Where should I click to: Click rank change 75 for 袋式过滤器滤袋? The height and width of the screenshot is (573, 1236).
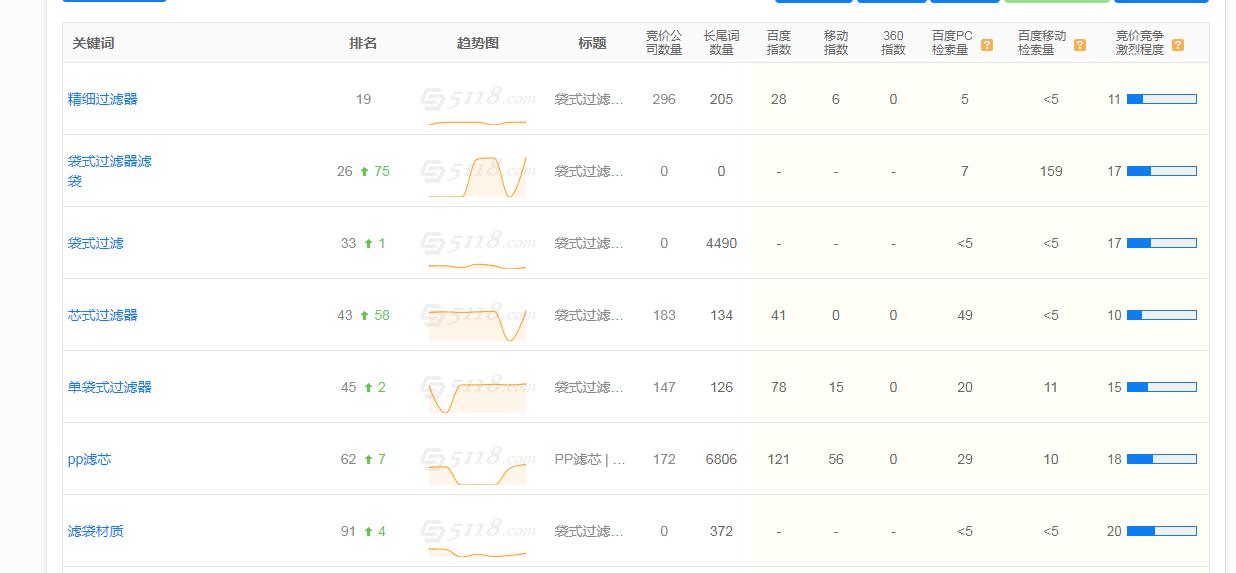click(x=382, y=171)
